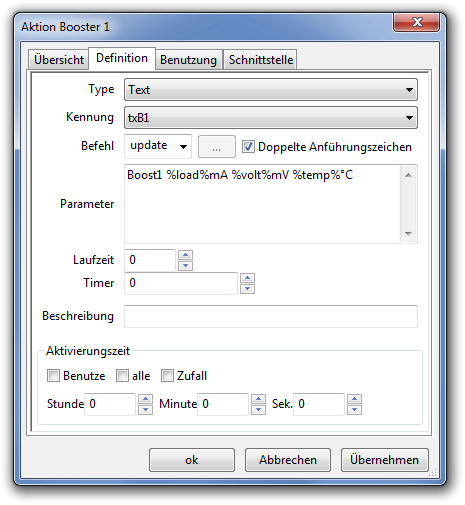Enable the Benutze checkbox
This screenshot has height=505, width=465.
(53, 376)
